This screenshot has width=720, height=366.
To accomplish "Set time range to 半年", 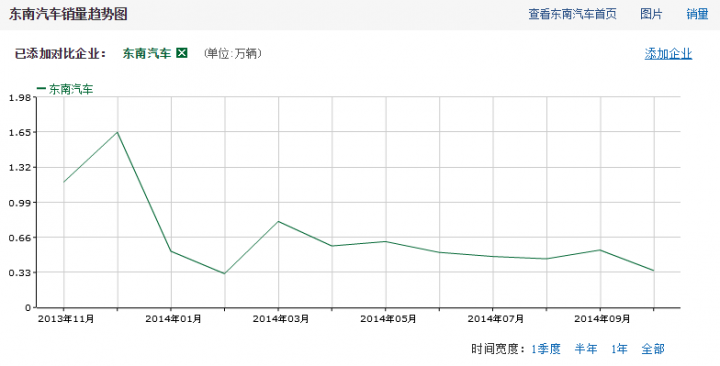I will [585, 349].
